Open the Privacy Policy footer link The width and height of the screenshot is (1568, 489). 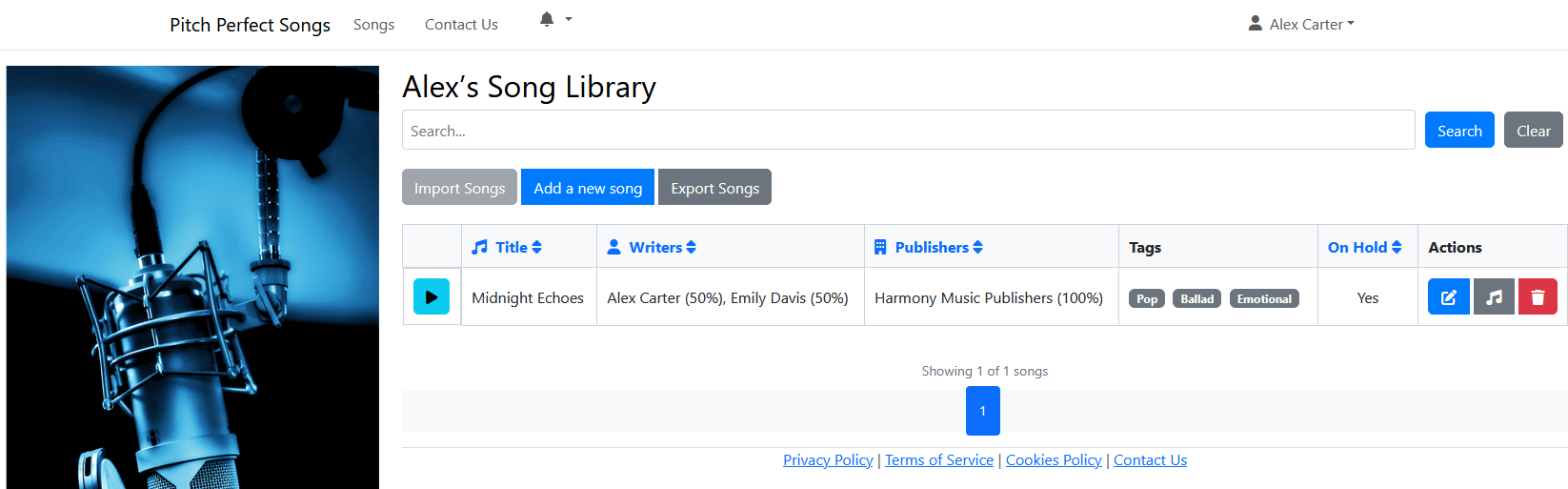(x=828, y=460)
